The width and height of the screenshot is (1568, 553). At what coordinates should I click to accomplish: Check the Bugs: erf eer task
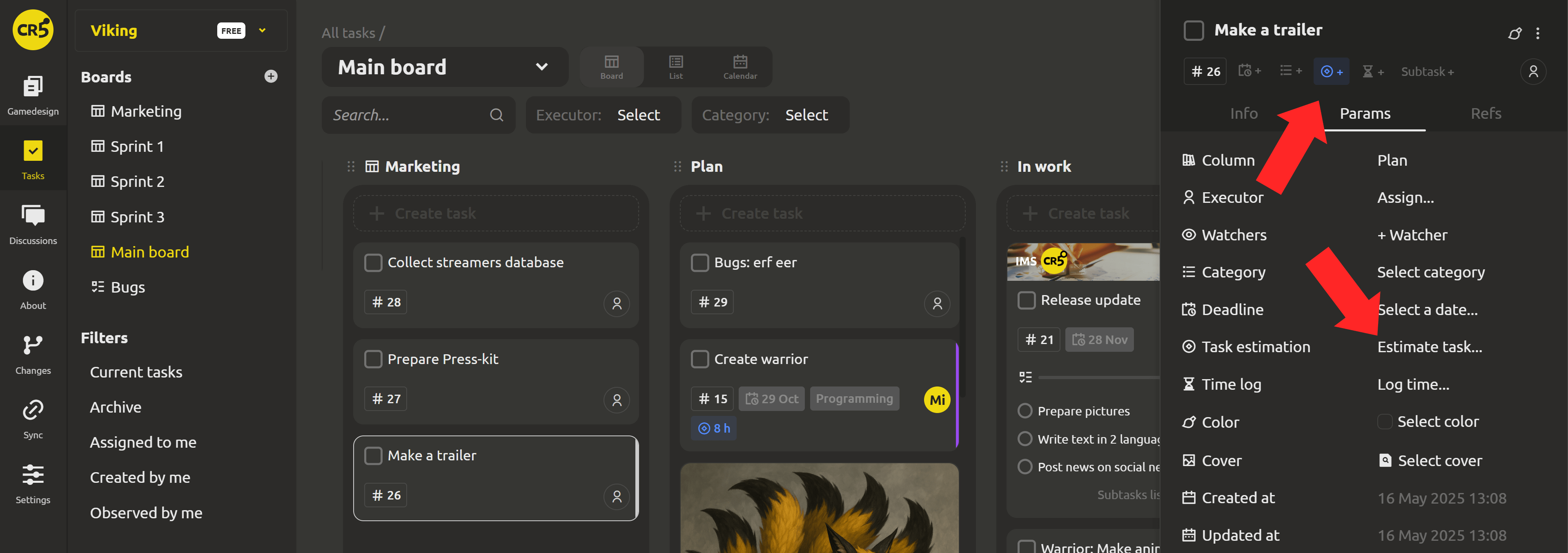700,263
